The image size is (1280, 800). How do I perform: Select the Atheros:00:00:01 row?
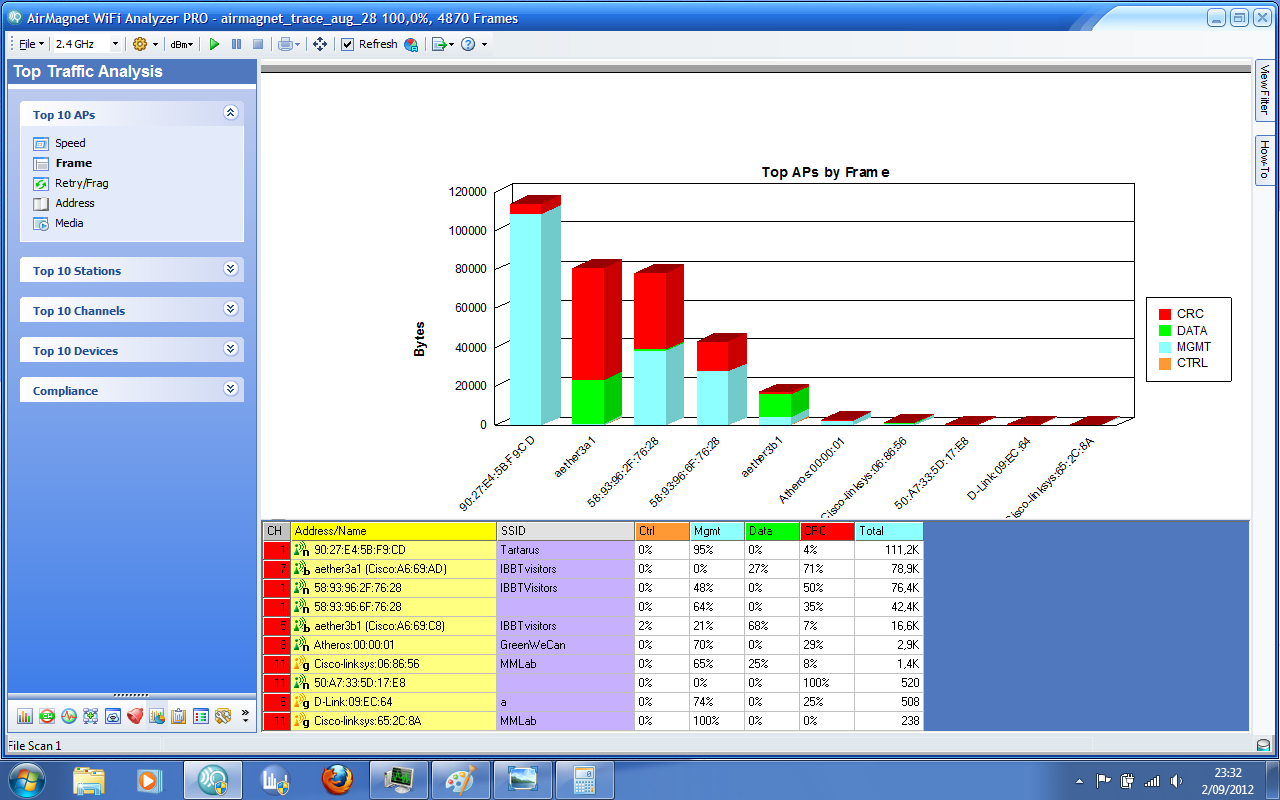(x=592, y=645)
